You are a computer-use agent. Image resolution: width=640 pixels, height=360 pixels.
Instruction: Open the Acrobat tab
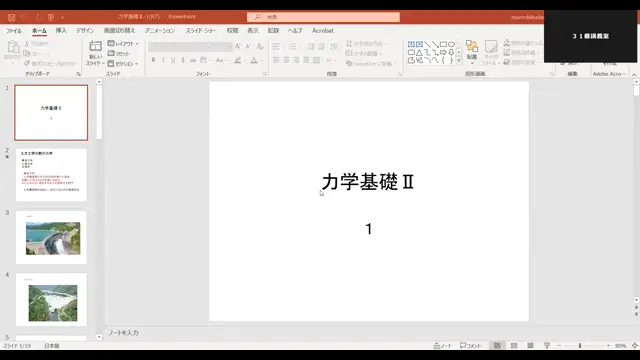(322, 31)
